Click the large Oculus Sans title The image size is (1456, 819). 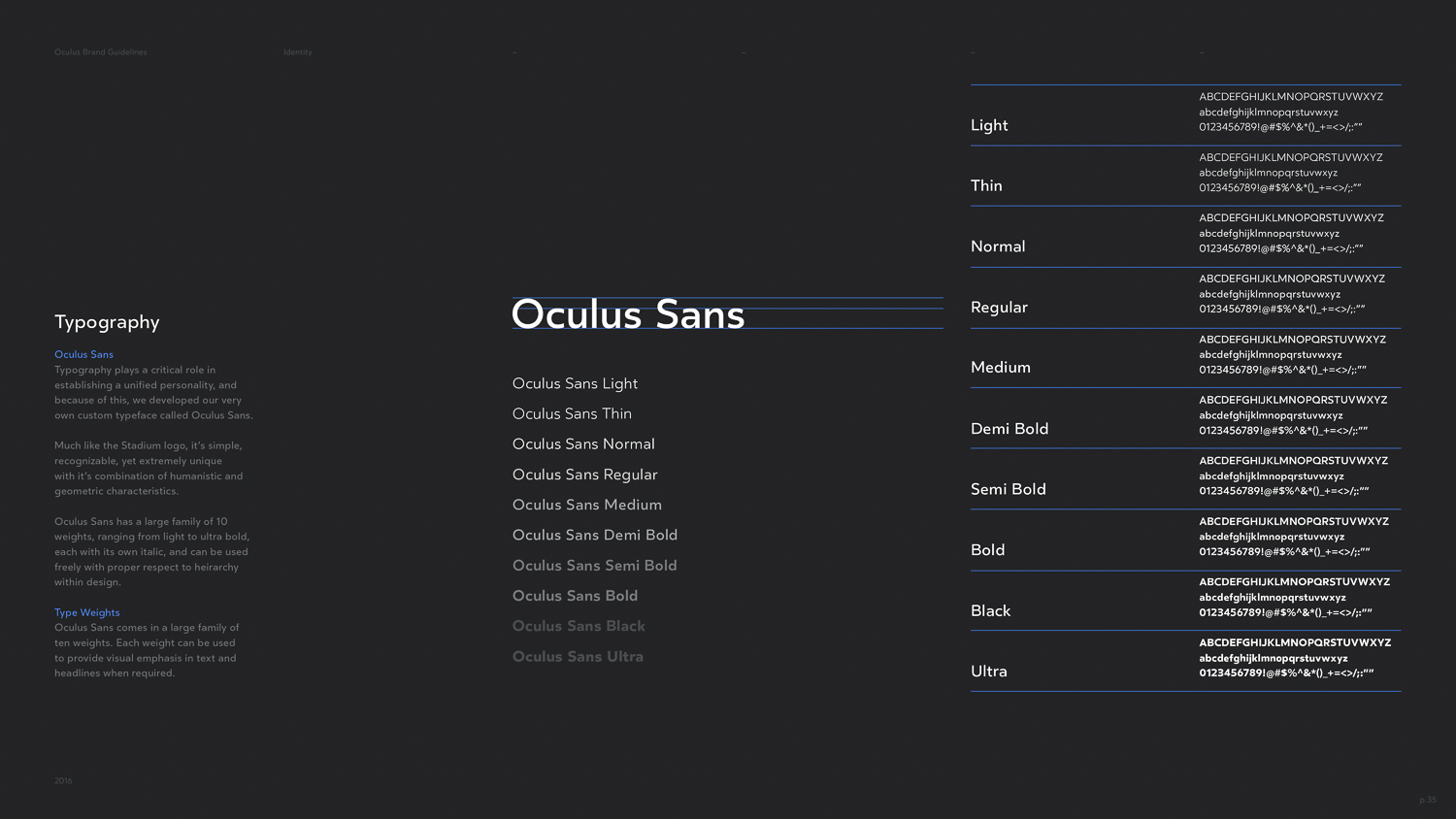click(x=628, y=314)
